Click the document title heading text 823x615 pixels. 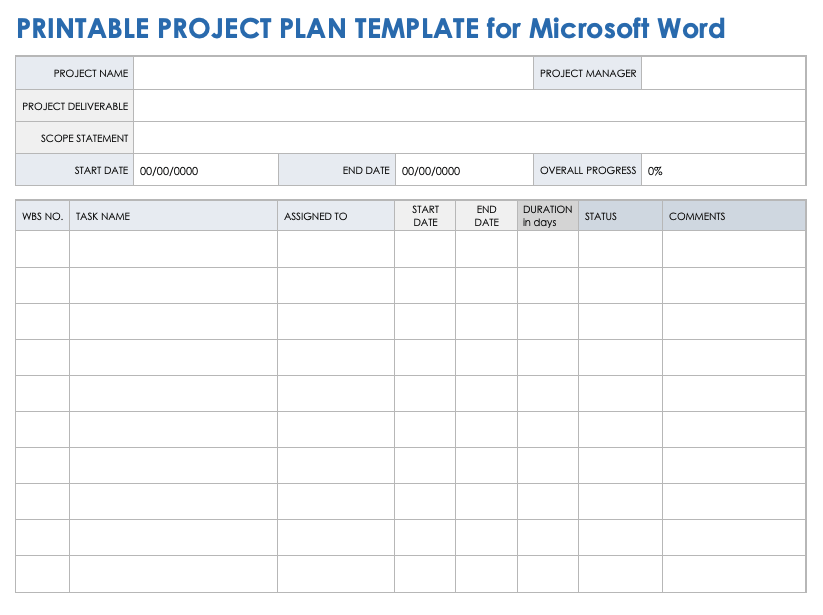click(371, 28)
